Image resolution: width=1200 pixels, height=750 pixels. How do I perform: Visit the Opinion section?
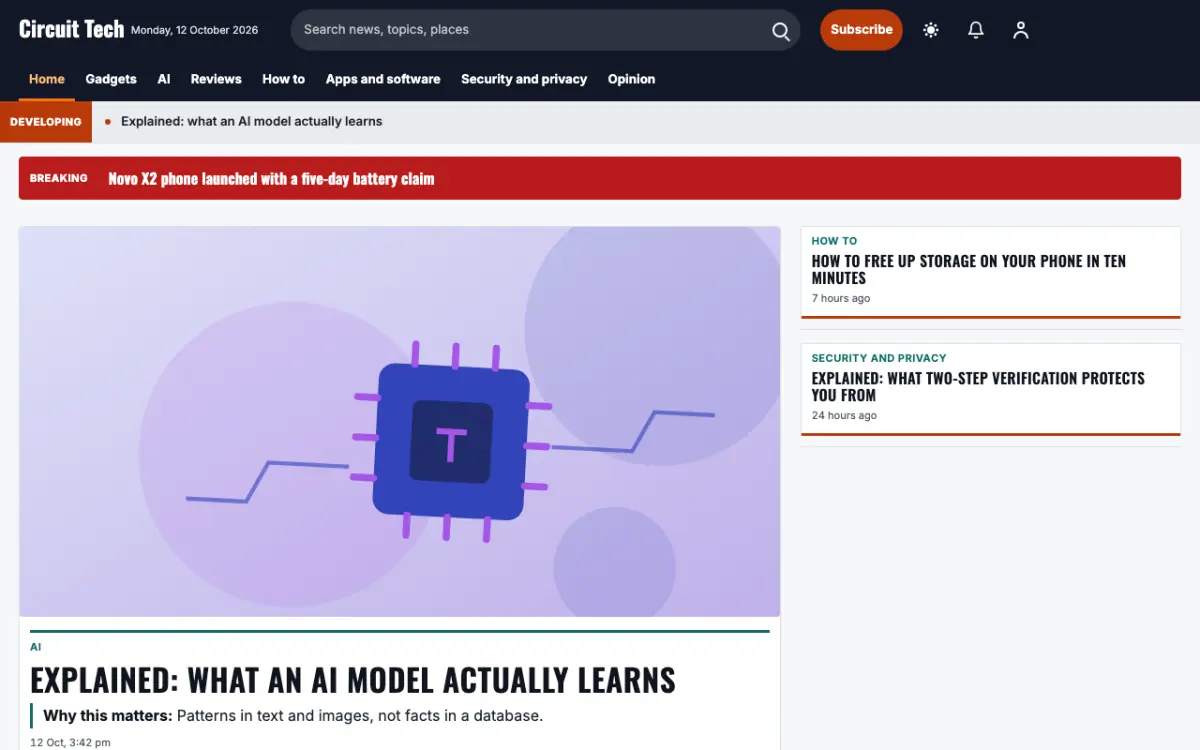pyautogui.click(x=631, y=79)
